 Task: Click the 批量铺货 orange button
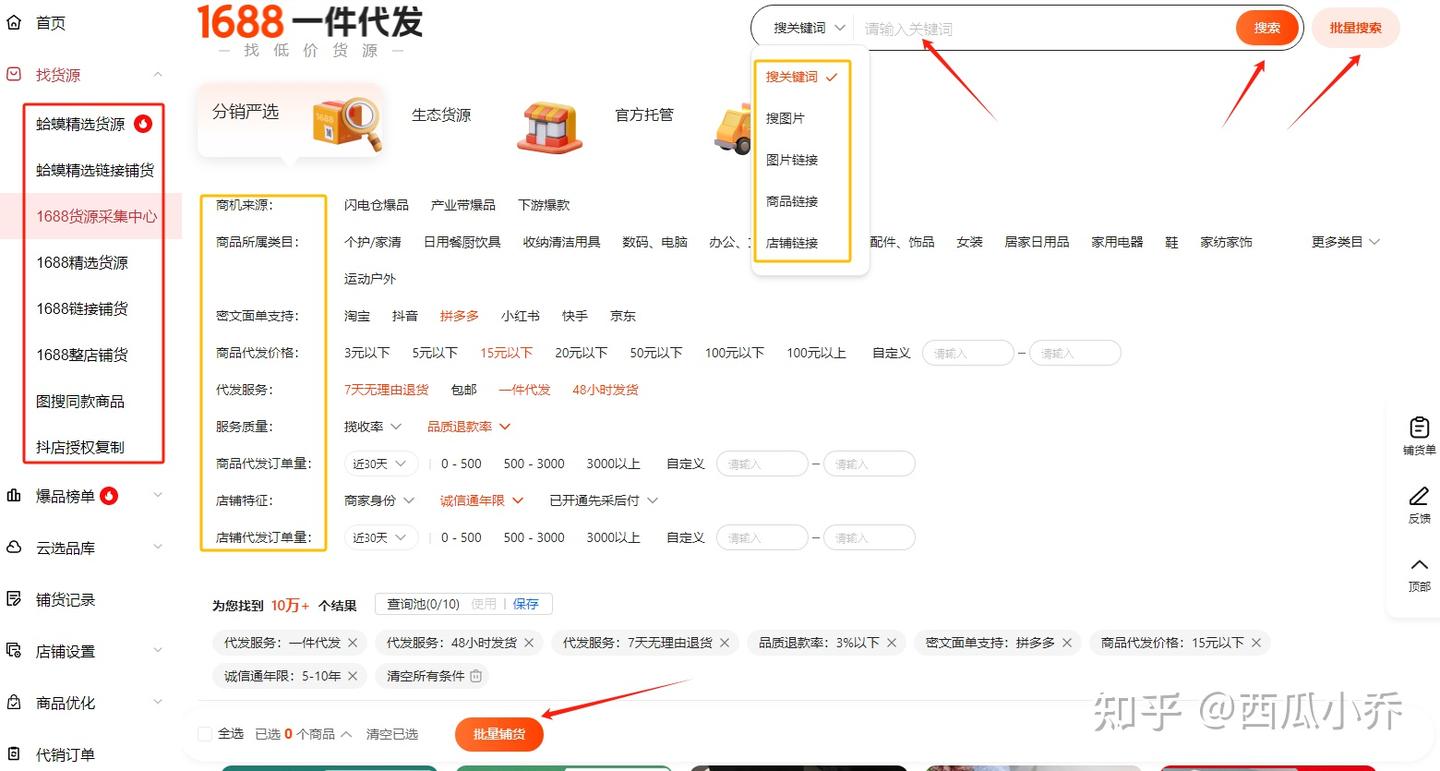(x=498, y=733)
